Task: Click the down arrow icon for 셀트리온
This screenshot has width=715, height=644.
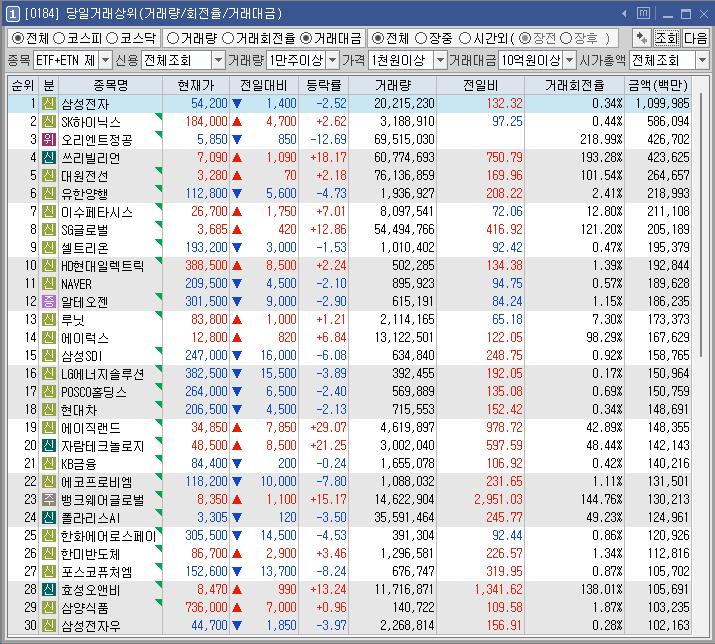Action: (x=237, y=247)
